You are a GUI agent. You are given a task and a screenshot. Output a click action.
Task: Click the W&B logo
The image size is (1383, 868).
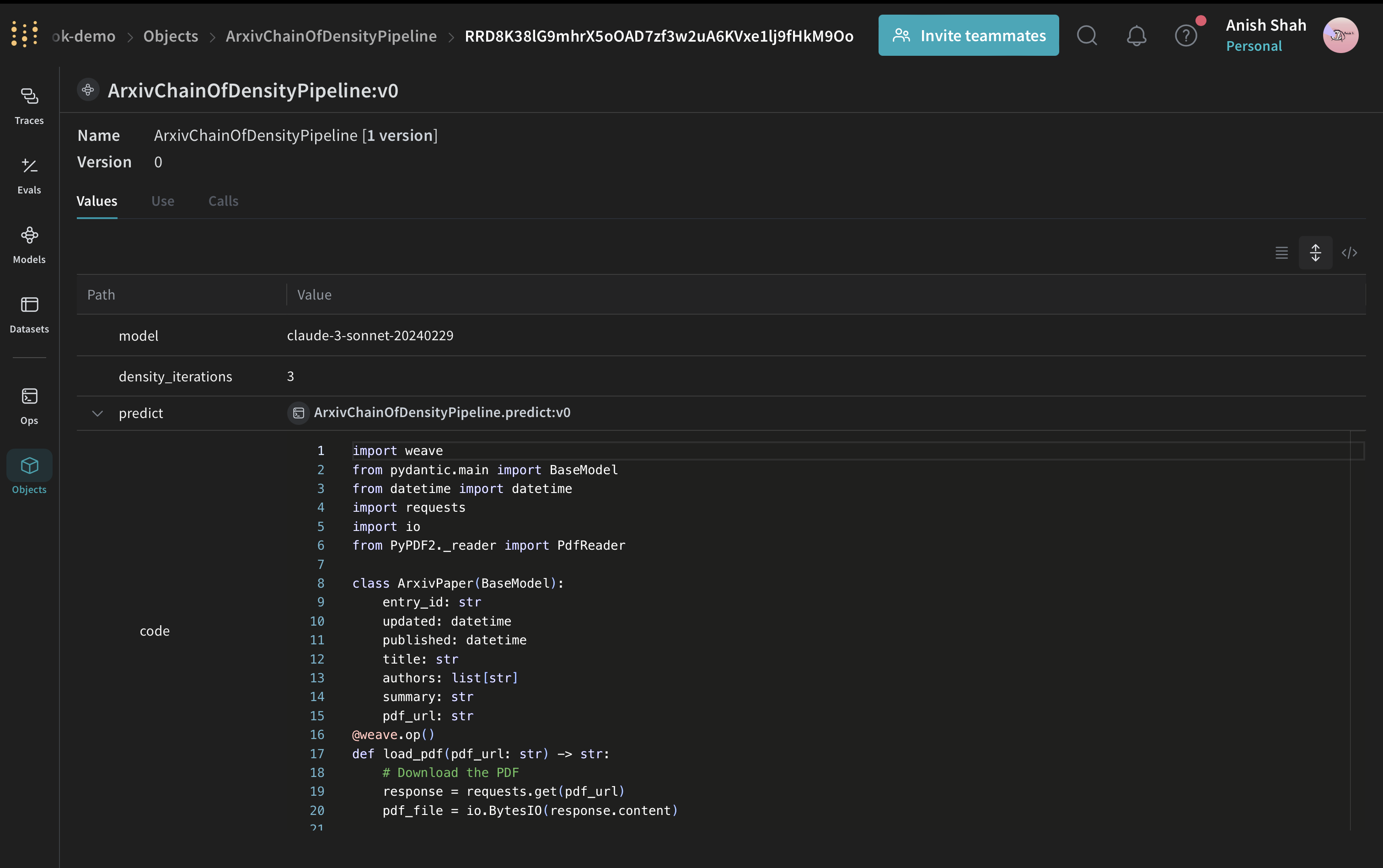click(23, 33)
